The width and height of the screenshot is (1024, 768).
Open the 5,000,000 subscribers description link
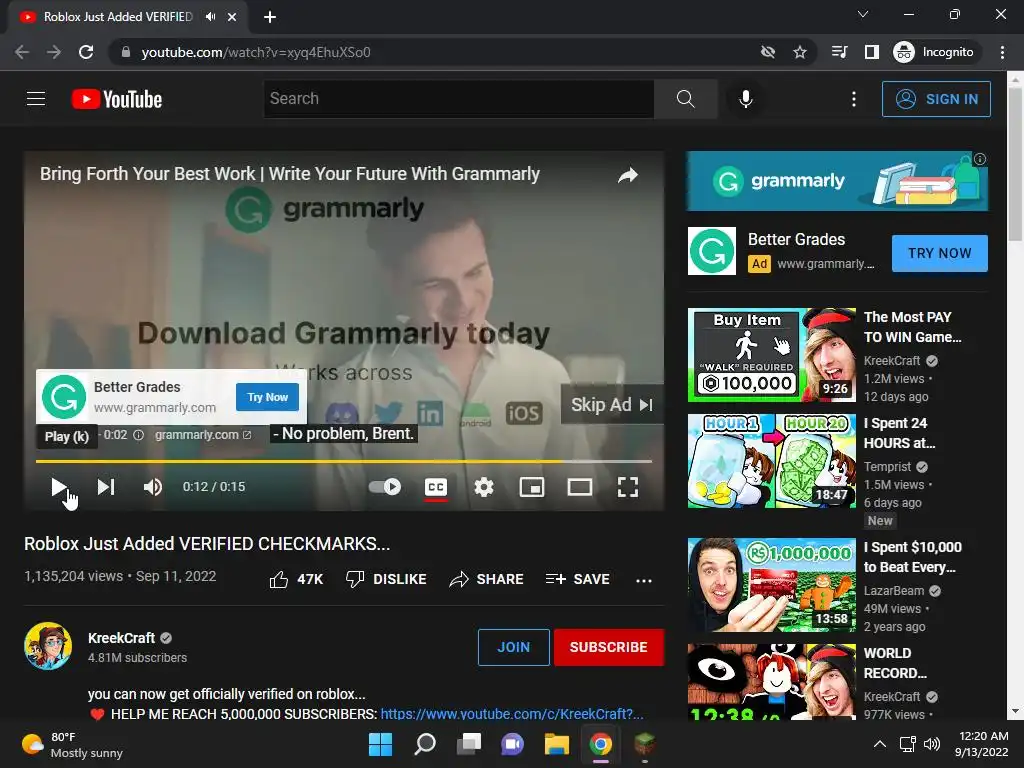tap(512, 714)
